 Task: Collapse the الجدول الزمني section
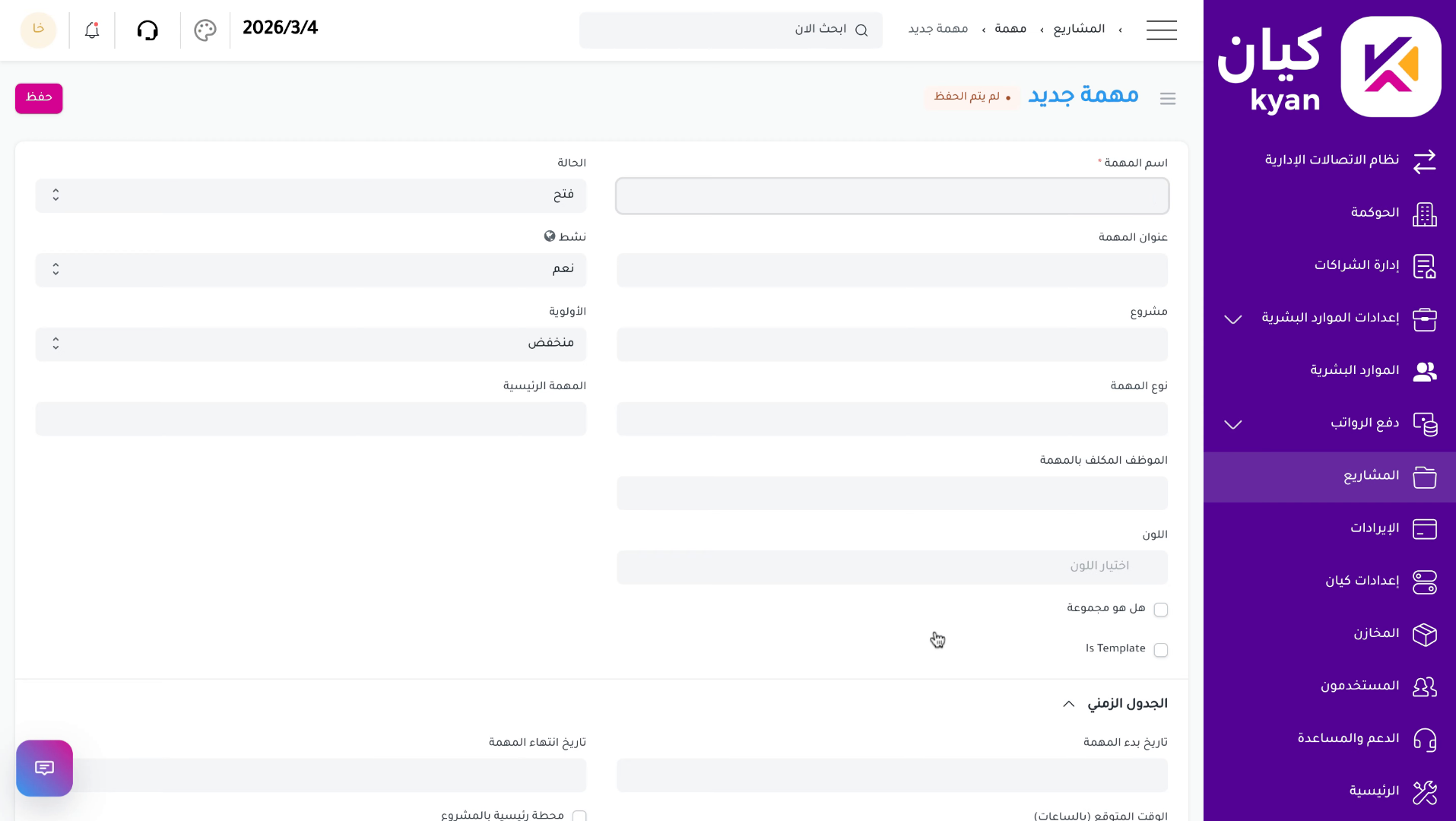(x=1067, y=703)
